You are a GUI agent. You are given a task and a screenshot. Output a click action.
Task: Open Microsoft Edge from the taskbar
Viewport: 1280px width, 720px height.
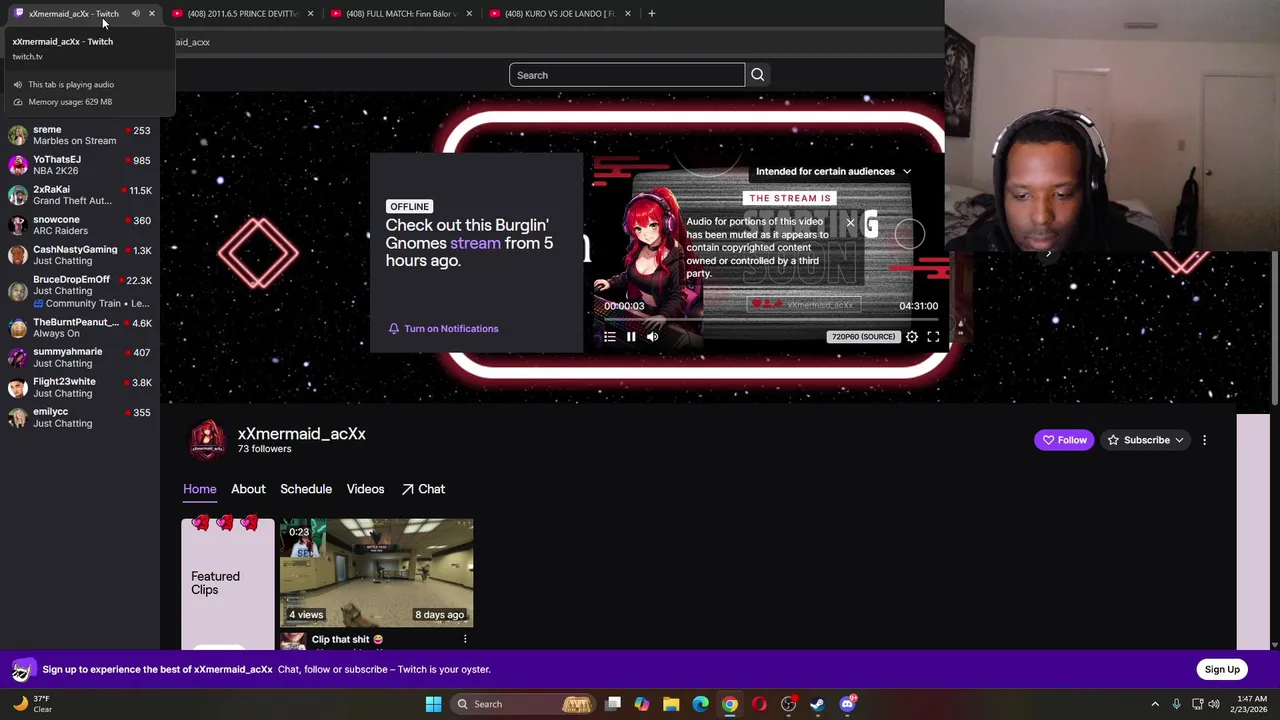pyautogui.click(x=700, y=704)
